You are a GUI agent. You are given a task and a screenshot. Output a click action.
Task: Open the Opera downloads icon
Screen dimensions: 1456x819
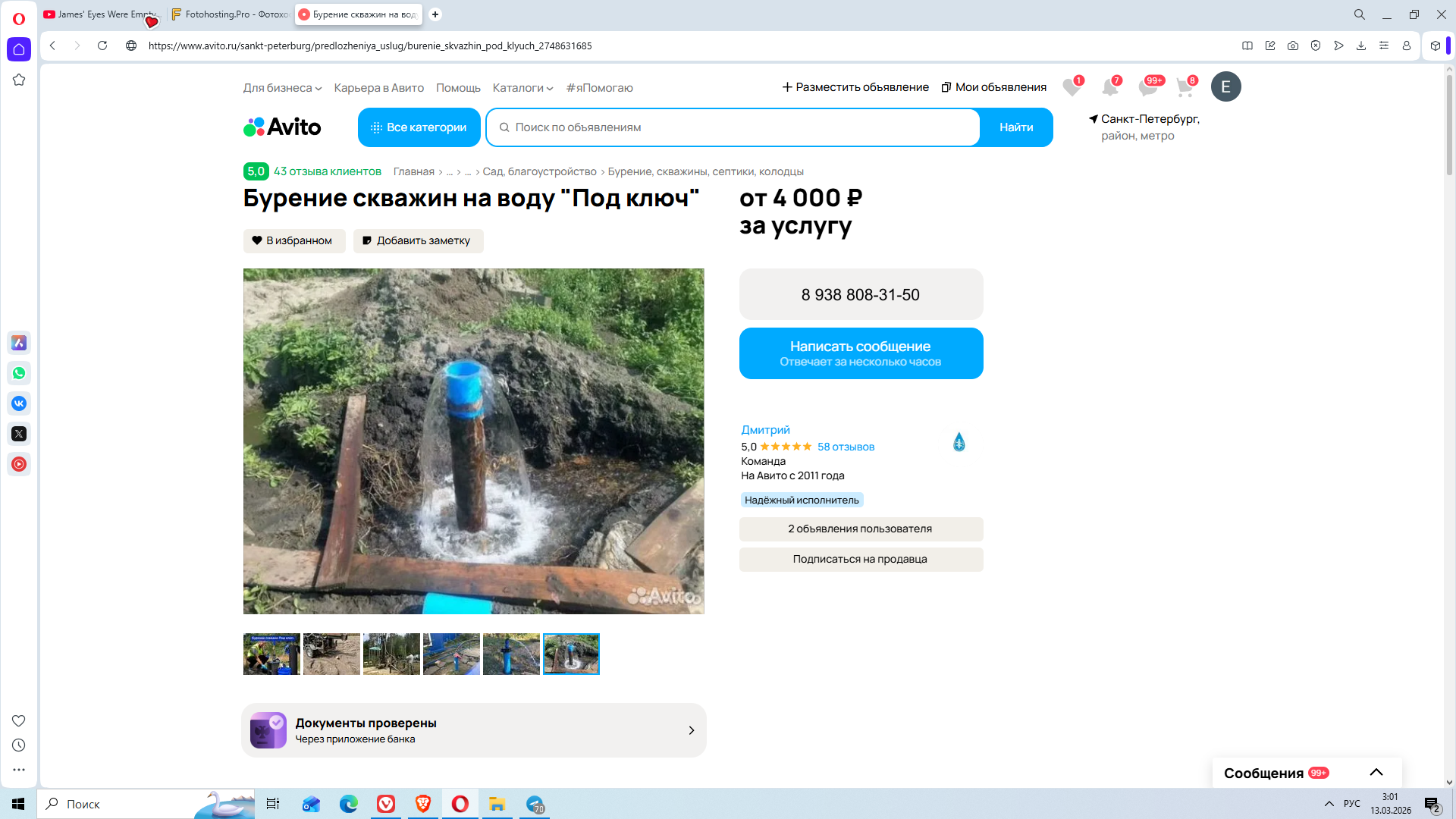point(1361,45)
